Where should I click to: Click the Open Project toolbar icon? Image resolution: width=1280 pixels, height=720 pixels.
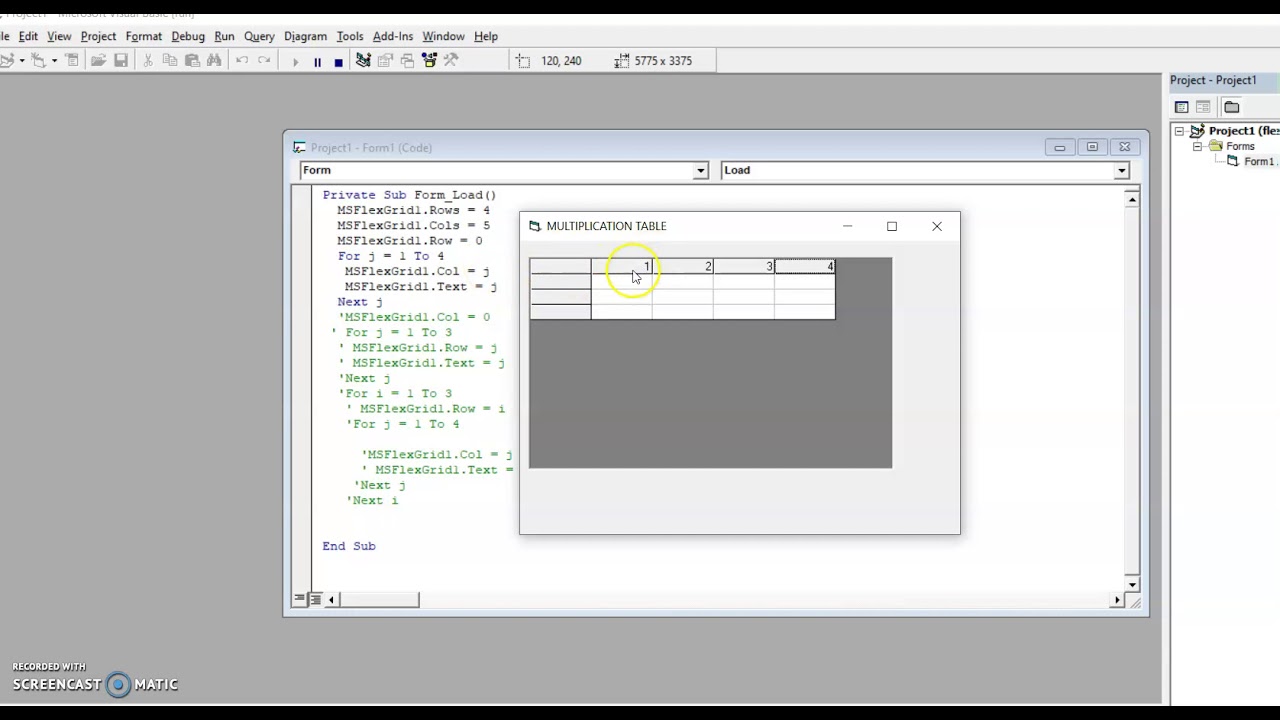coord(98,61)
